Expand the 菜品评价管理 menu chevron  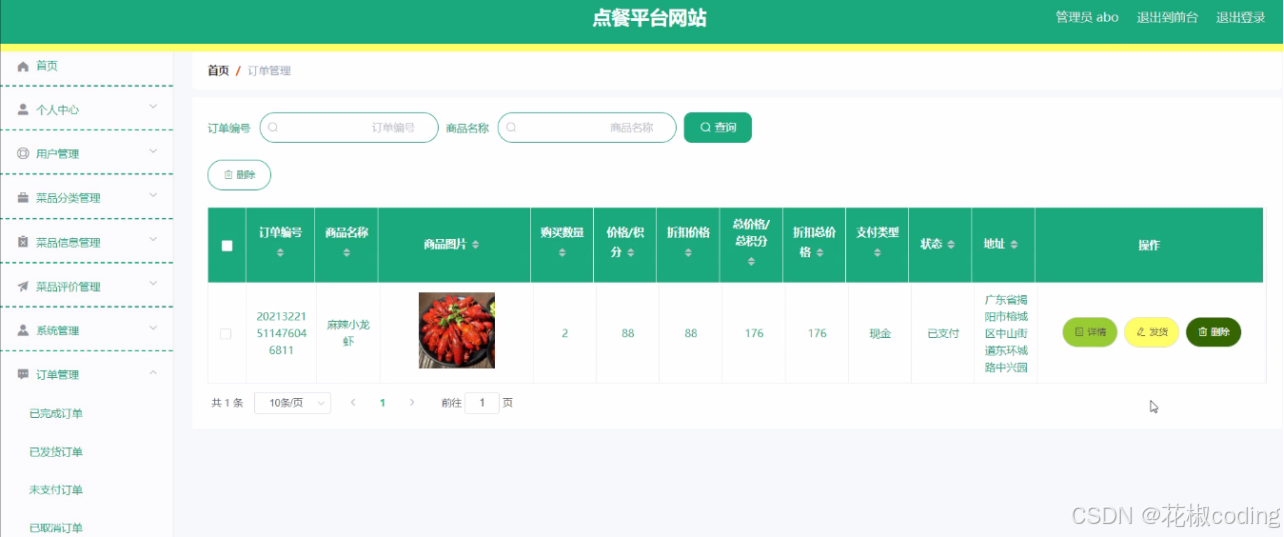point(153,284)
